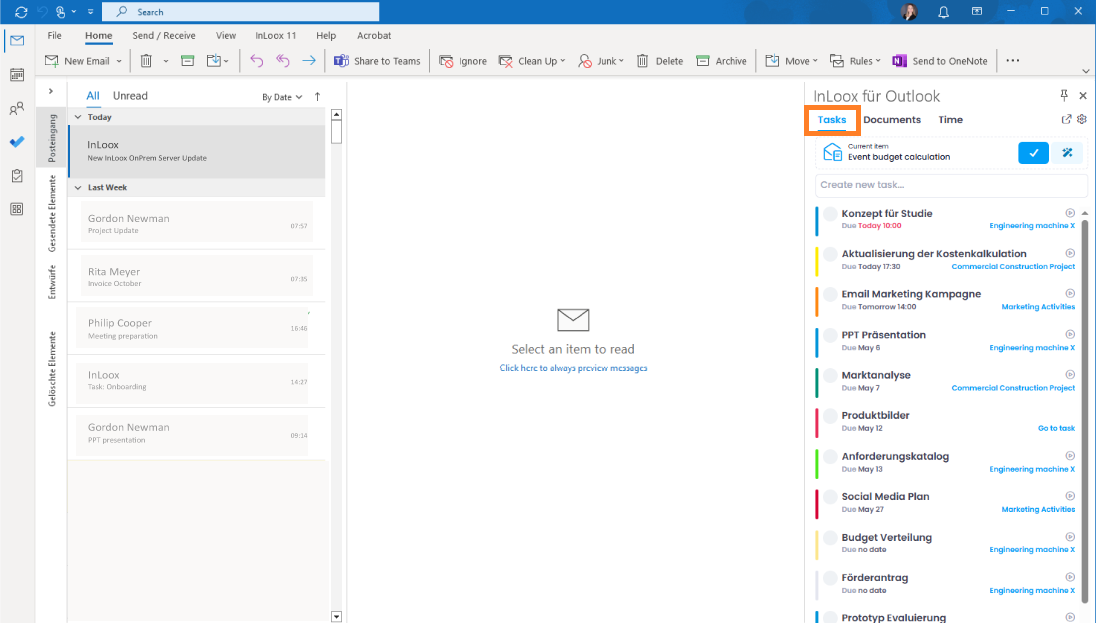Viewport: 1096px width, 623px height.
Task: Open the View ribbon tab
Action: (x=226, y=36)
